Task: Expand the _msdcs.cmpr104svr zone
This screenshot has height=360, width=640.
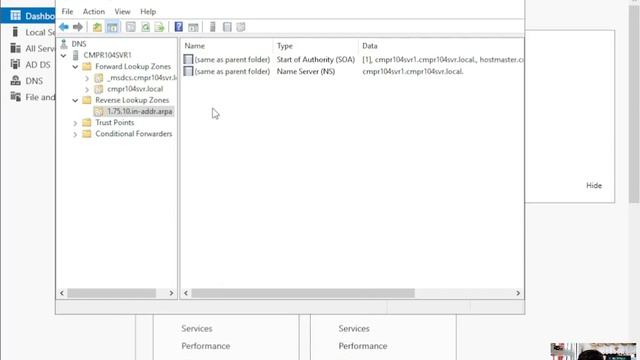Action: coord(87,78)
